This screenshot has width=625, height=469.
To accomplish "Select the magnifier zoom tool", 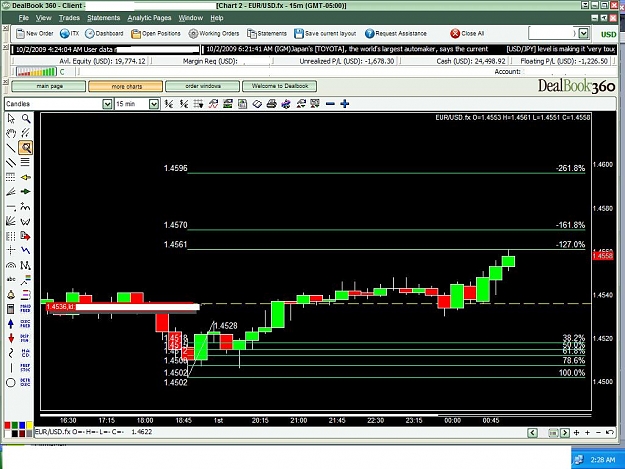I will [26, 118].
